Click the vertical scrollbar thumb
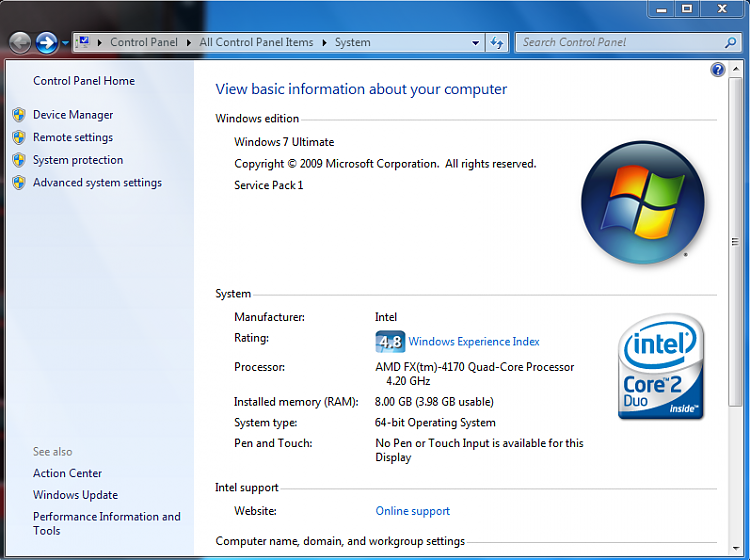The width and height of the screenshot is (750, 560). [736, 242]
